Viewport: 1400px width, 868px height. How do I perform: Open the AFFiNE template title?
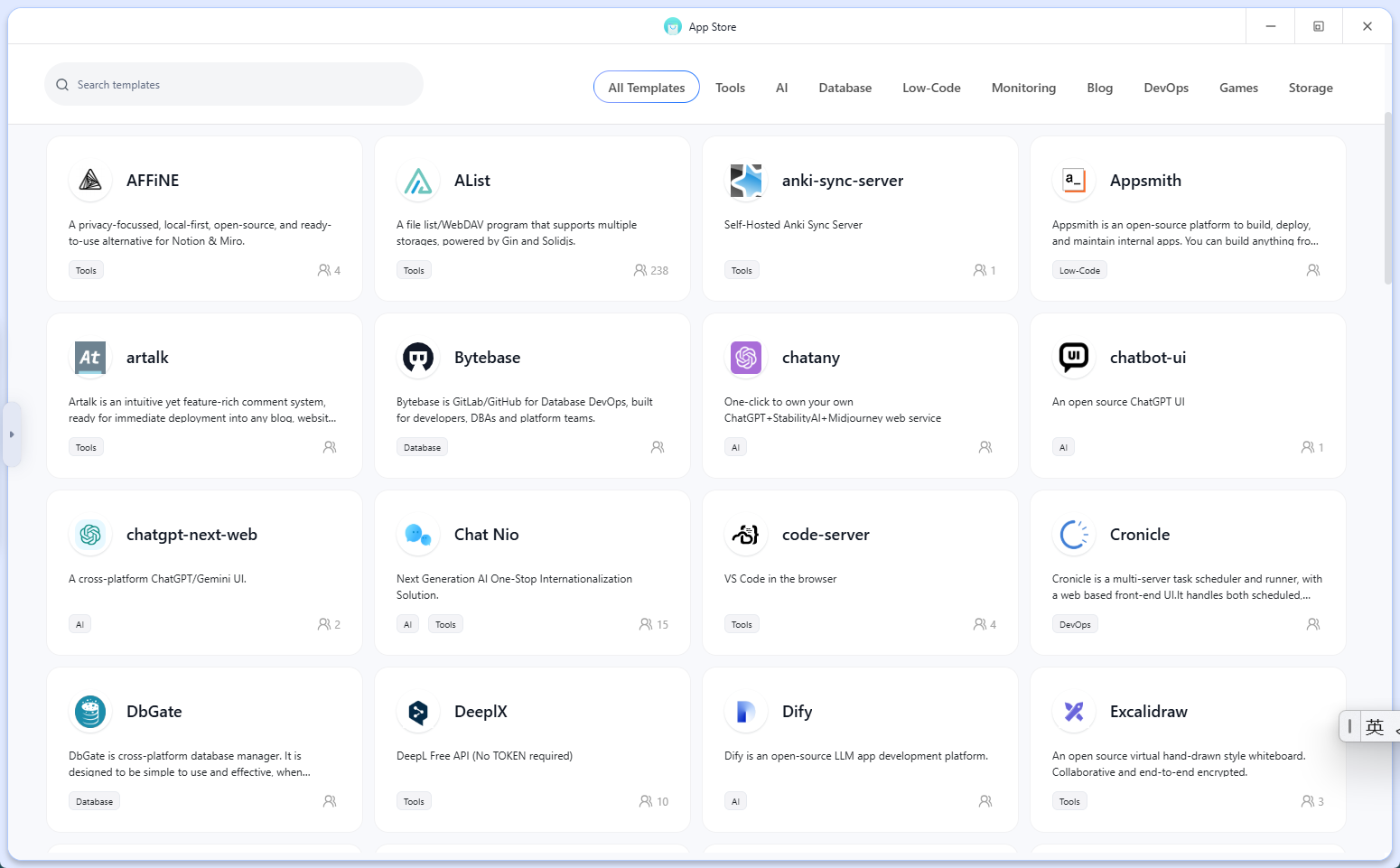point(153,181)
